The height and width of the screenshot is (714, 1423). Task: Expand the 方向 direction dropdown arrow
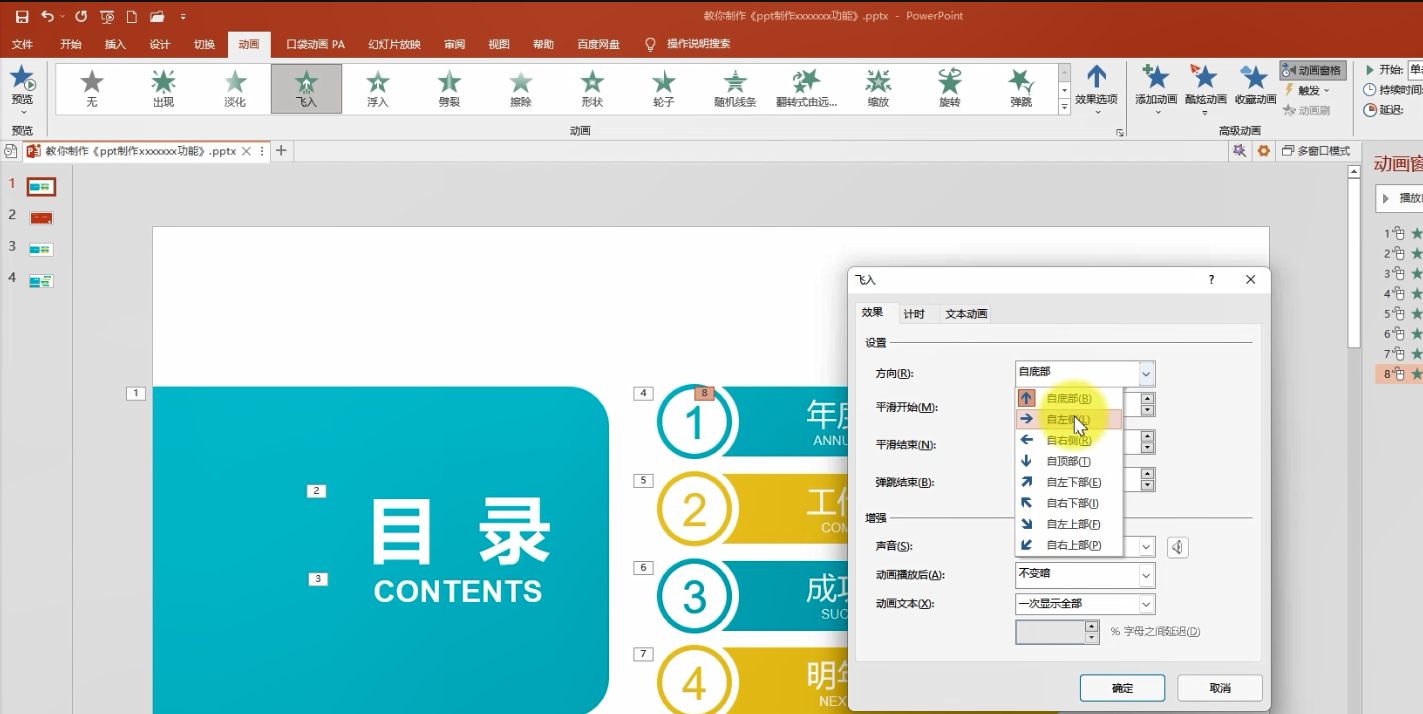pos(1146,373)
